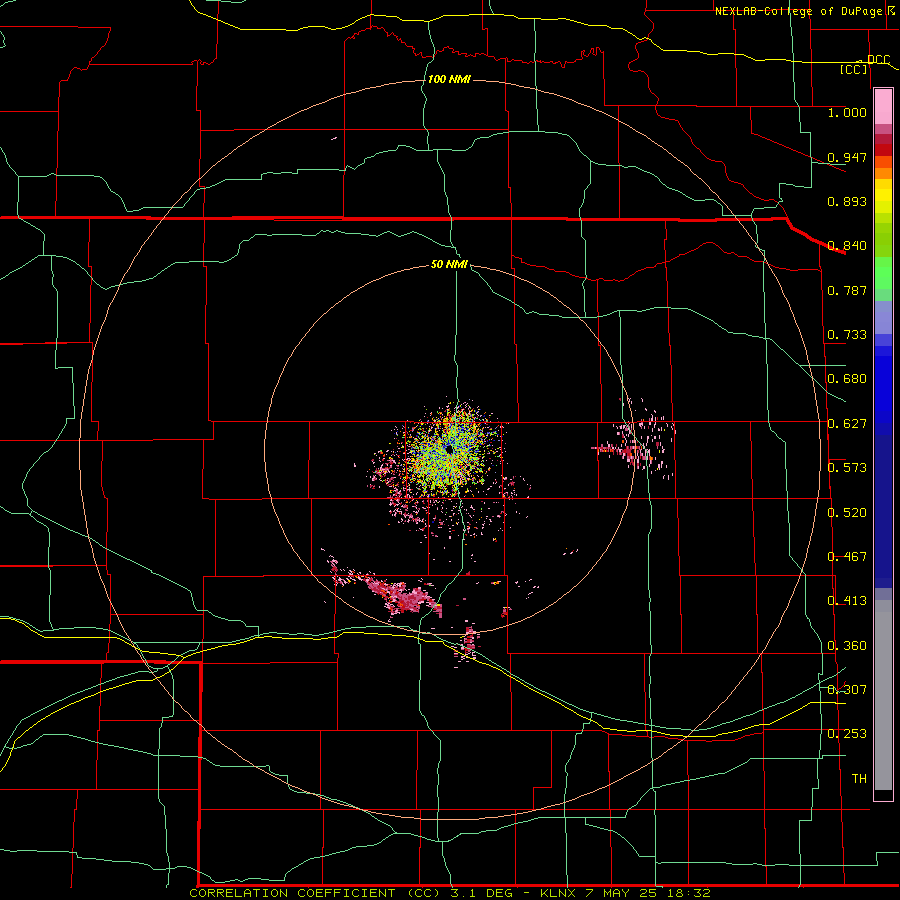Click the KLNX radar site at the echo center
Screen dimensions: 900x900
(449, 449)
